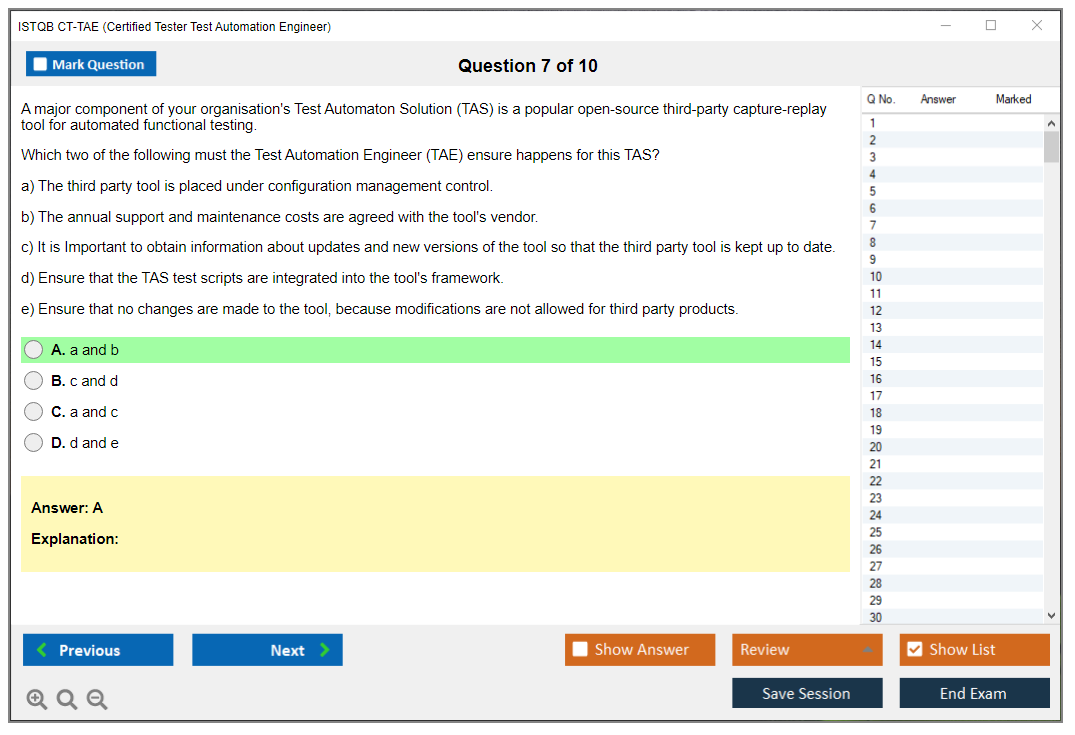
Task: Select question 22 in the question list
Action: pyautogui.click(x=876, y=481)
